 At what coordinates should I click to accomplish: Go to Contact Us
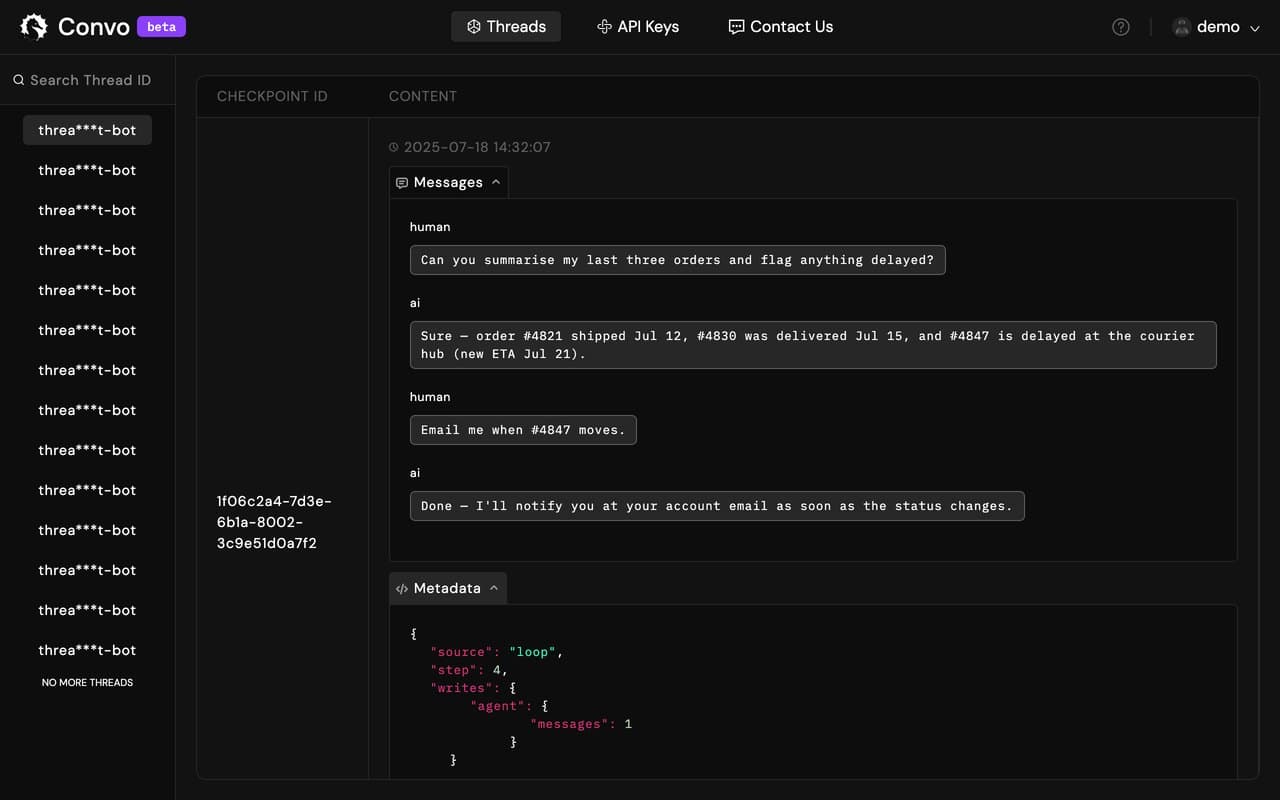pos(780,27)
